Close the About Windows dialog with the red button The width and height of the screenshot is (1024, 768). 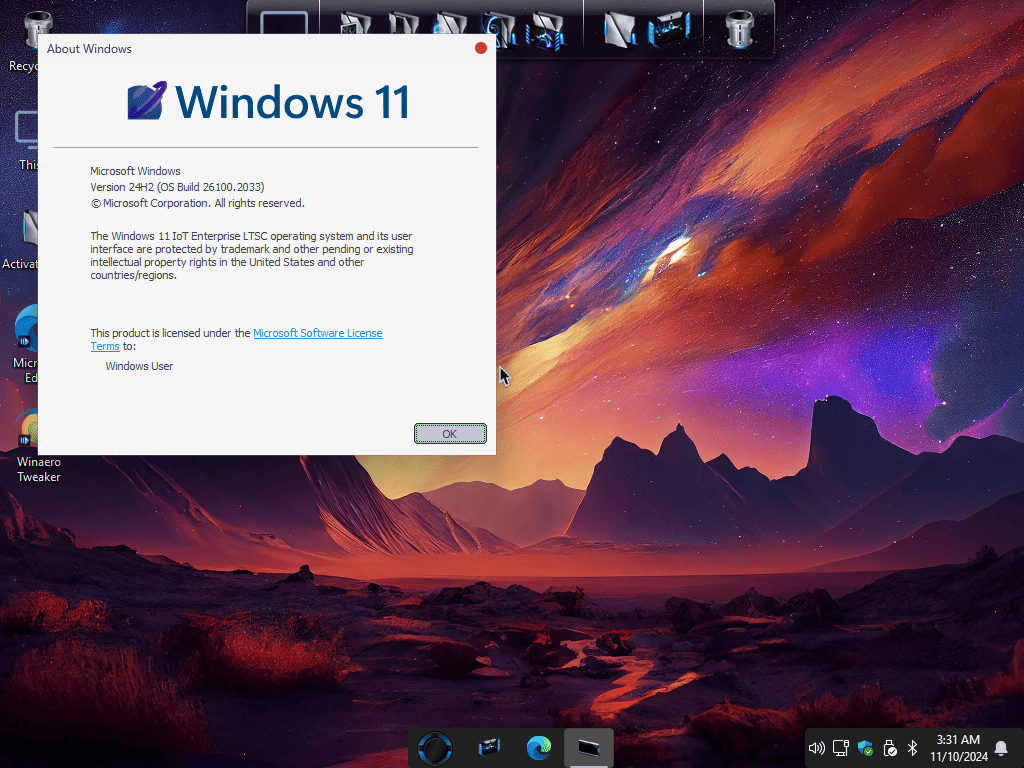pyautogui.click(x=481, y=48)
